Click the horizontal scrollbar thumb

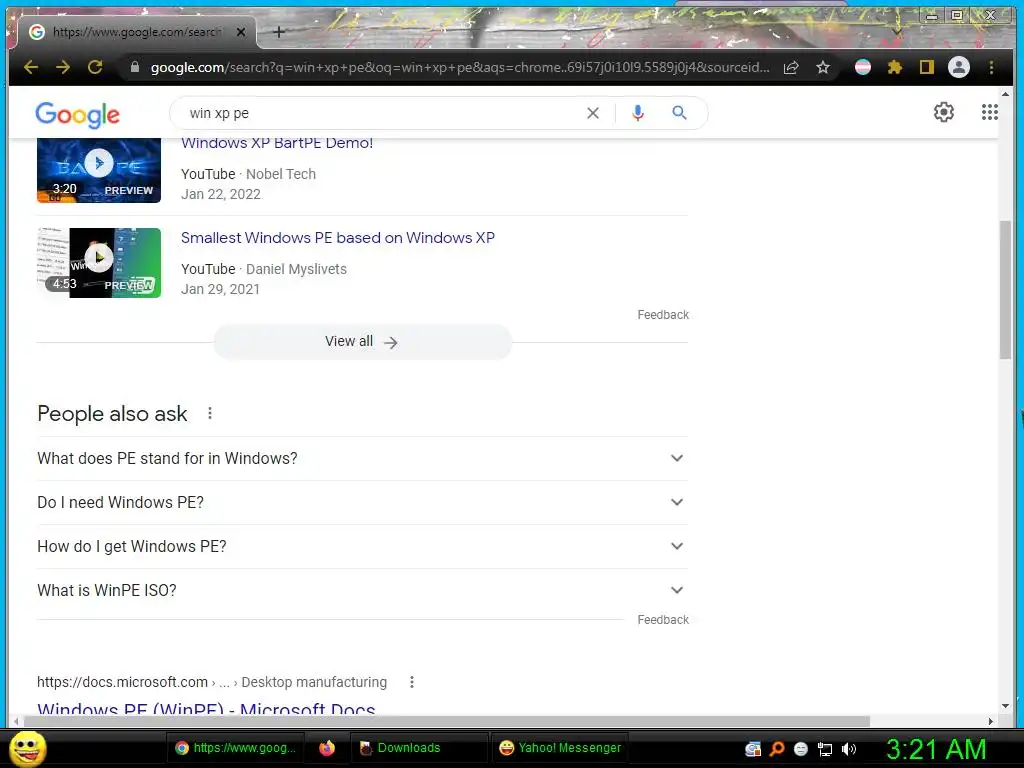[447, 721]
